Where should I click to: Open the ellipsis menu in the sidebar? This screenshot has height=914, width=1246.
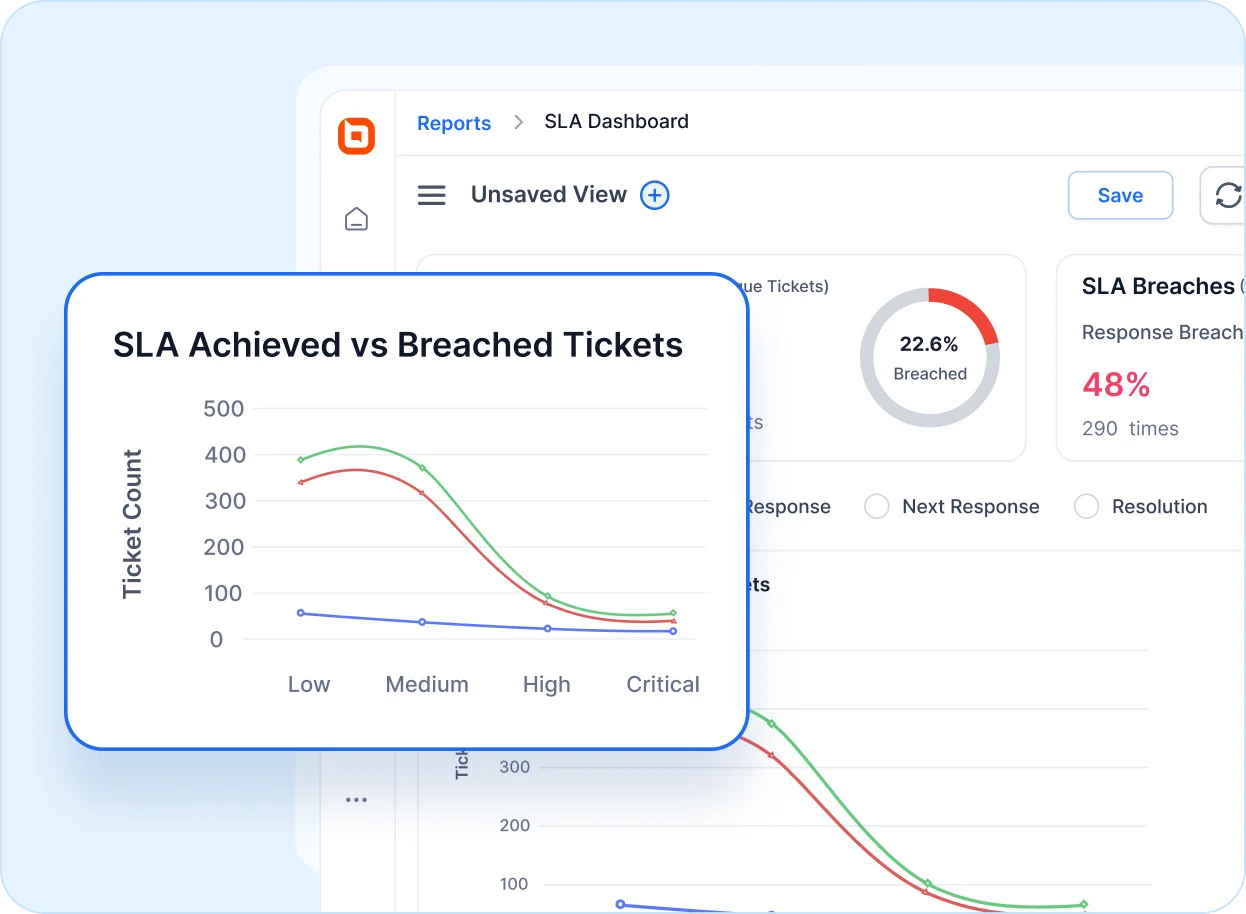(357, 798)
